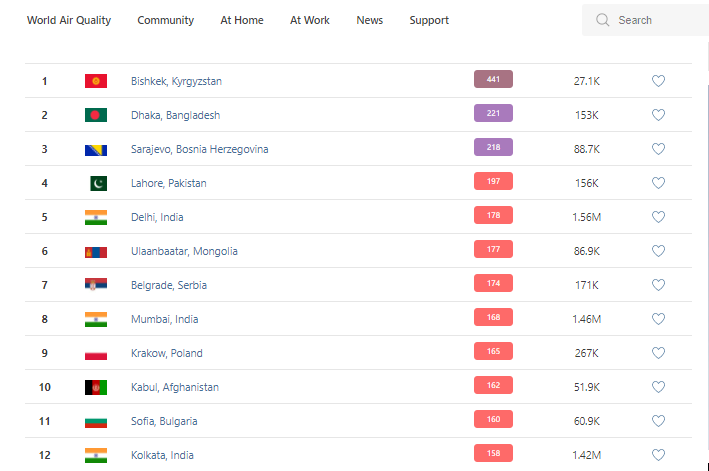The image size is (709, 471).
Task: Click the Bulgaria flag next to Sofia
Action: [x=96, y=421]
